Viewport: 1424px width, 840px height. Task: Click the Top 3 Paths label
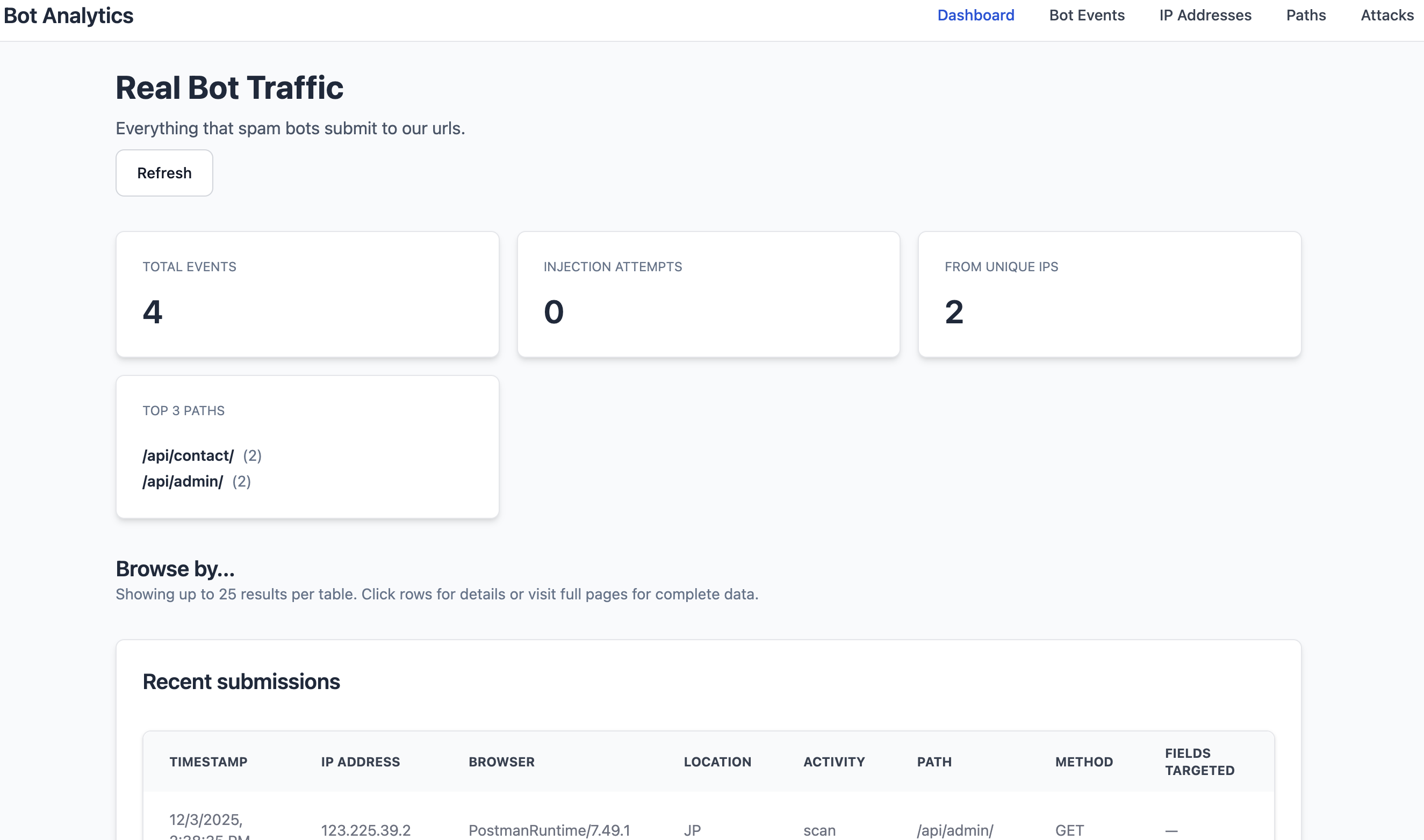pos(183,410)
